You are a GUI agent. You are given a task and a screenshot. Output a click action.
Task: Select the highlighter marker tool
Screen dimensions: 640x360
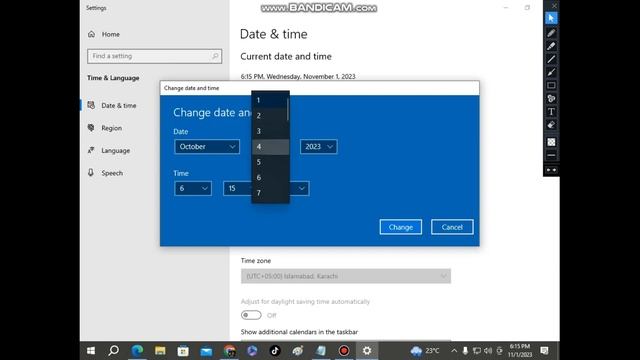551,46
